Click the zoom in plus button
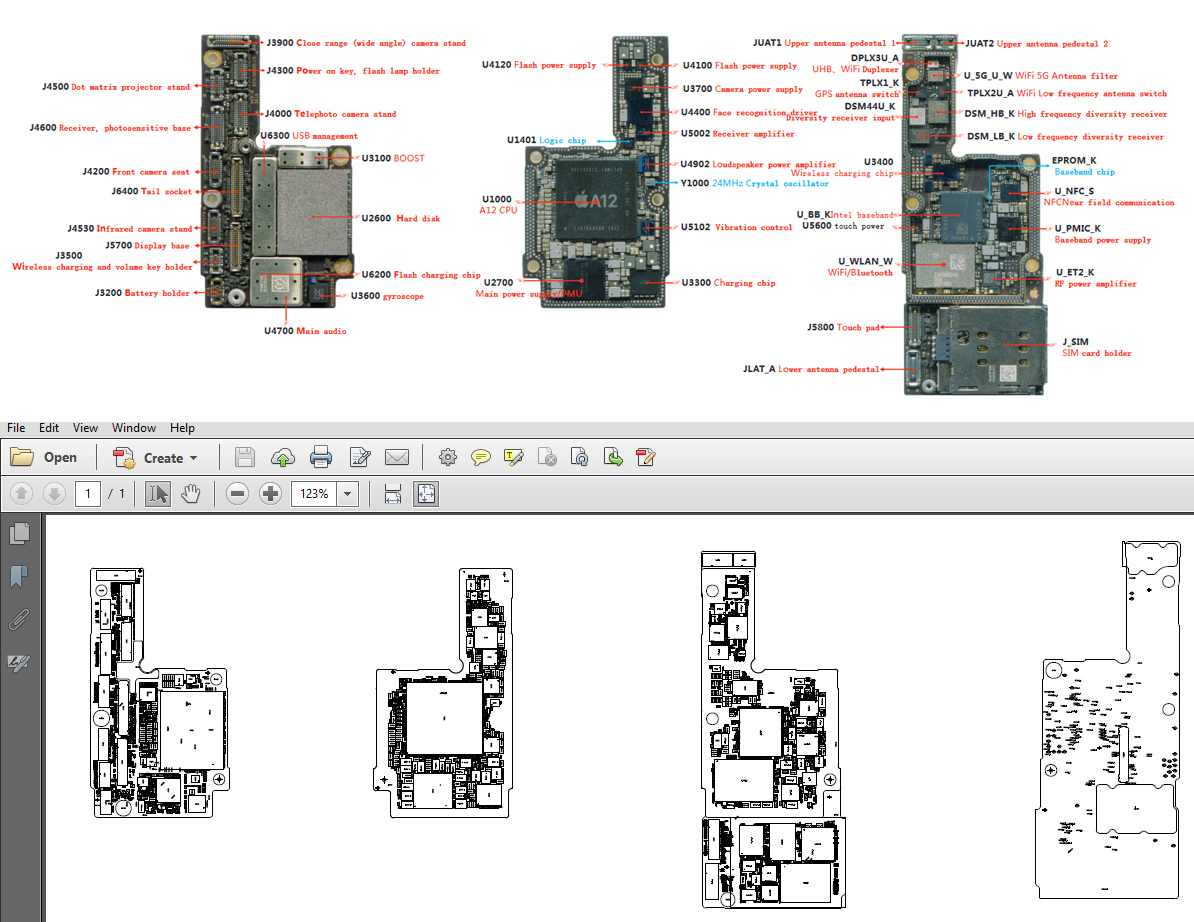The width and height of the screenshot is (1194, 922). pyautogui.click(x=270, y=494)
